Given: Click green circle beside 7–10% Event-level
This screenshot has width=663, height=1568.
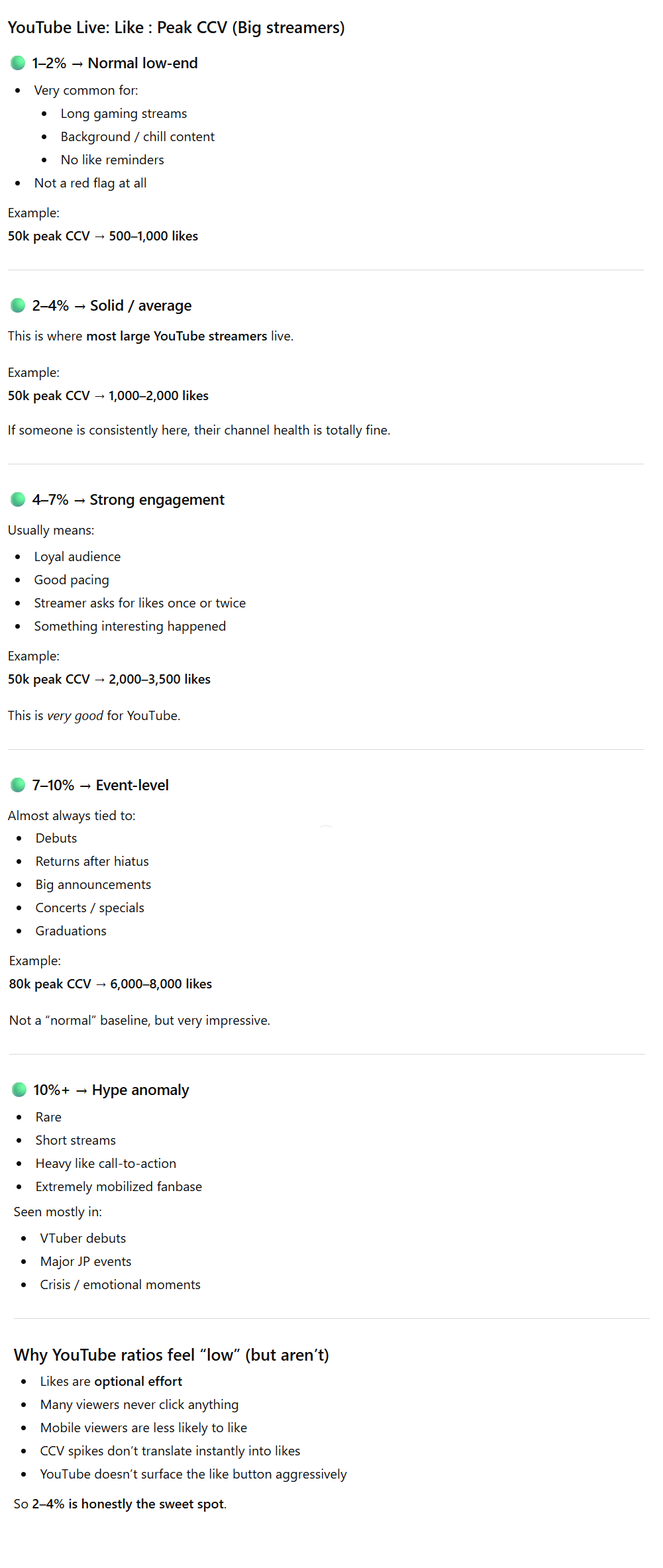Looking at the screenshot, I should tap(18, 785).
